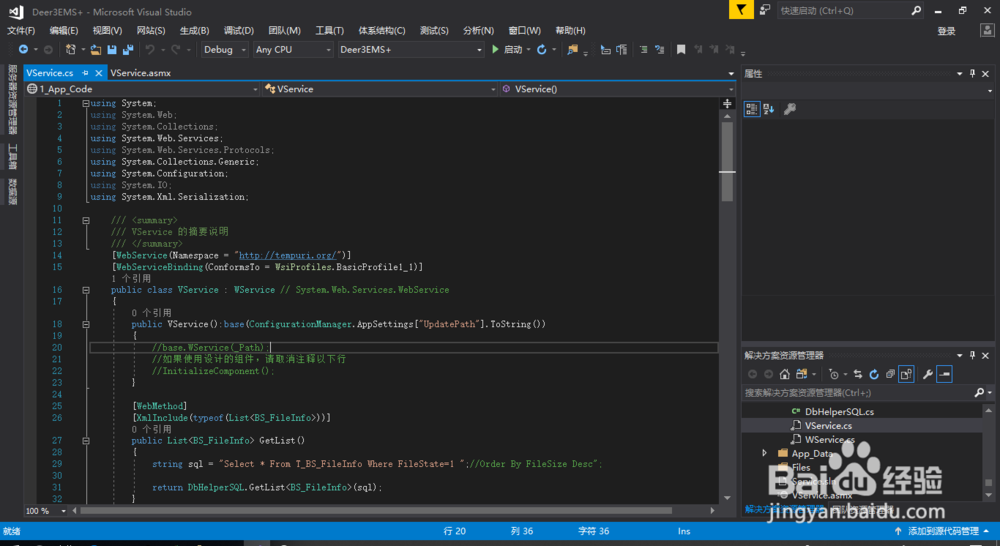Screen dimensions: 1000x546
Task: Open the VService() member navigation dropdown
Action: click(x=617, y=89)
